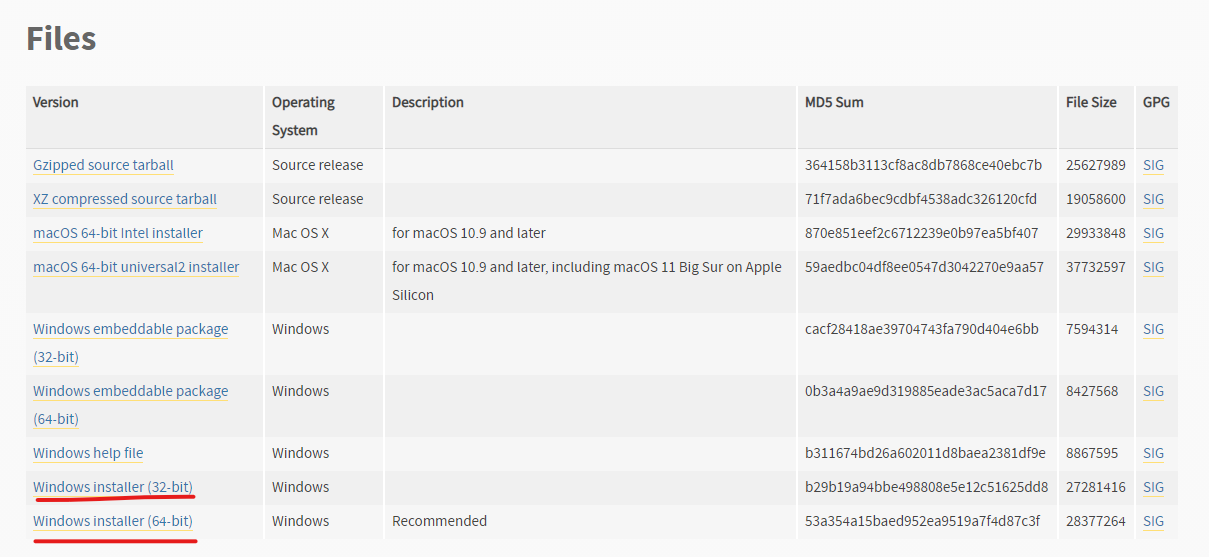The image size is (1209, 557).
Task: Click SIG for Windows installer (64-bit)
Action: pos(1153,521)
